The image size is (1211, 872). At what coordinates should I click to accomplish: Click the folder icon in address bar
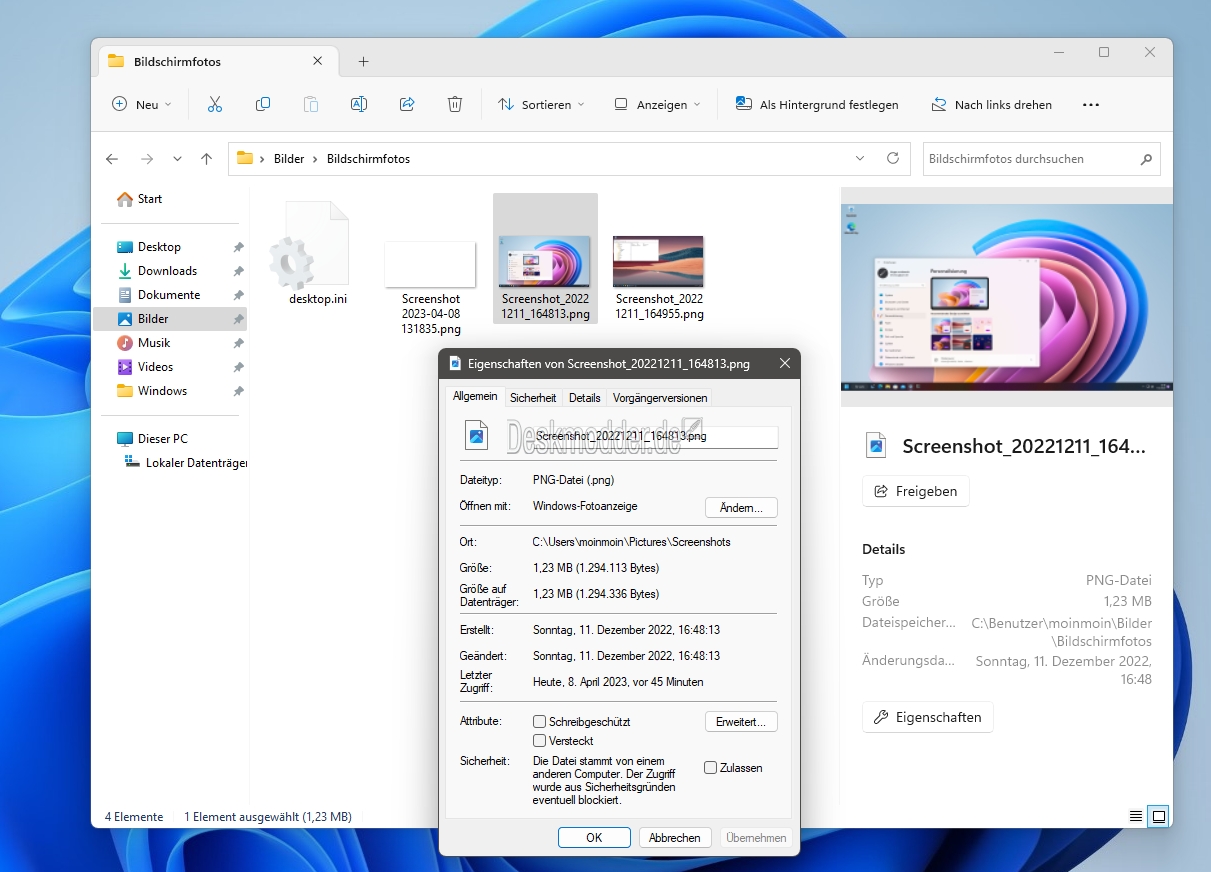click(245, 158)
